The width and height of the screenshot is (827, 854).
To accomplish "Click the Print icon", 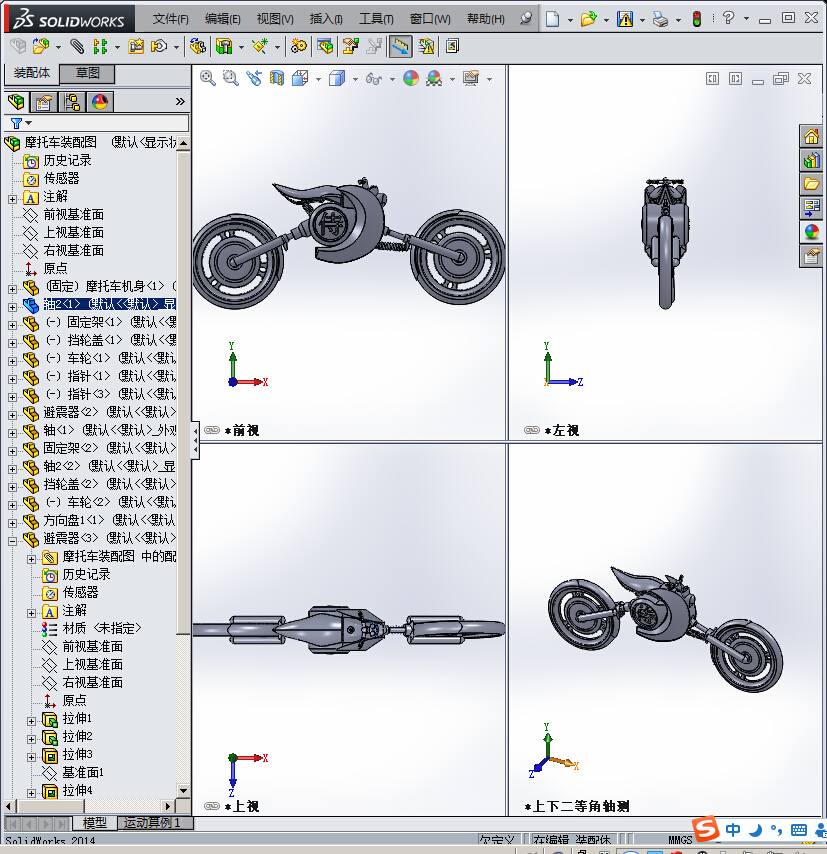I will click(660, 20).
